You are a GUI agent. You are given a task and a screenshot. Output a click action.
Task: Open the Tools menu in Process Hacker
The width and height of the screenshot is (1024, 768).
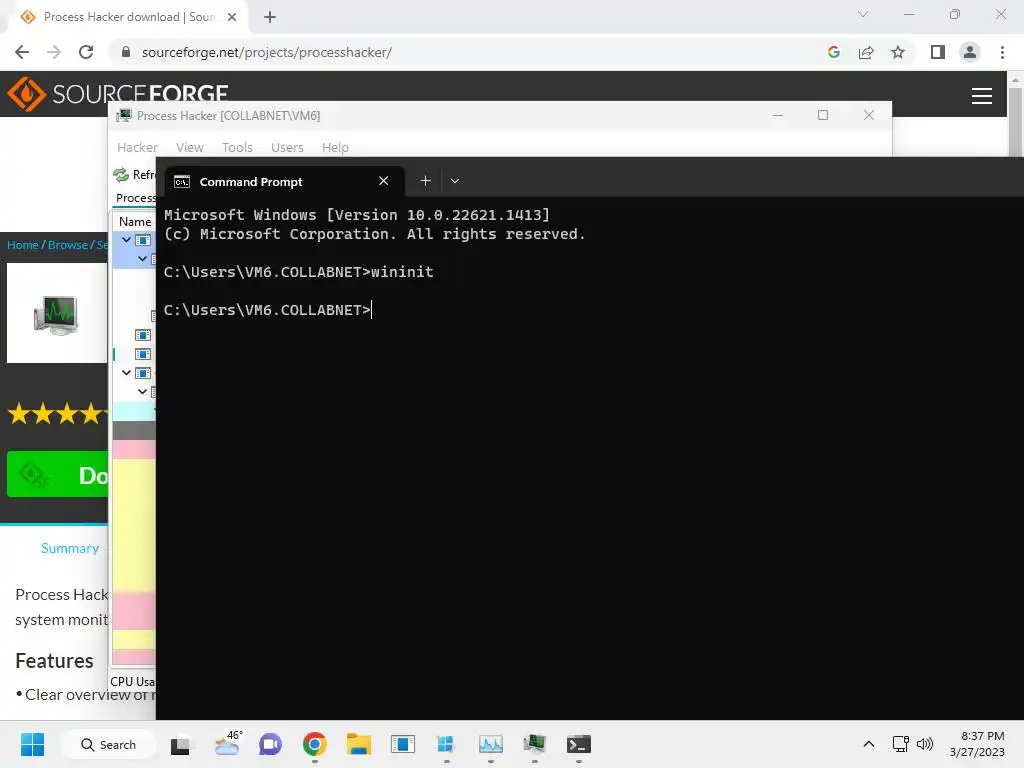click(237, 148)
